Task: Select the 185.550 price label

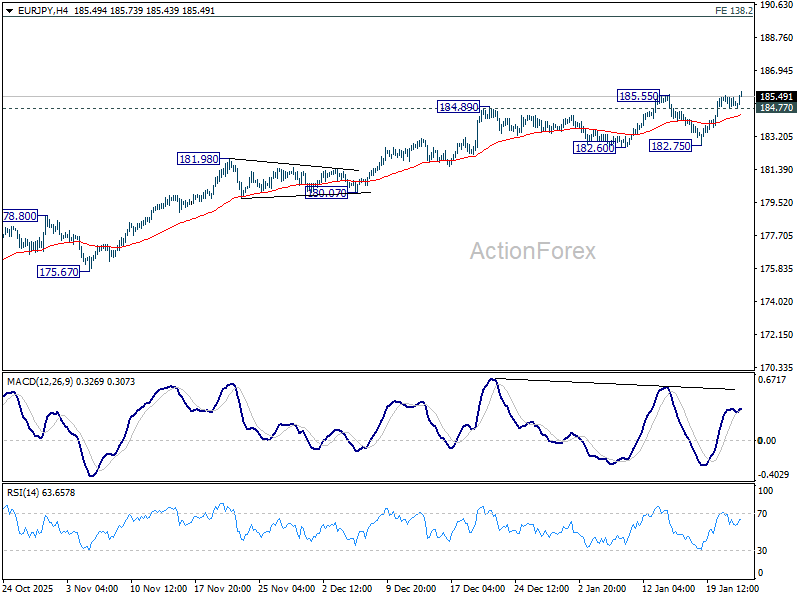Action: [x=638, y=96]
